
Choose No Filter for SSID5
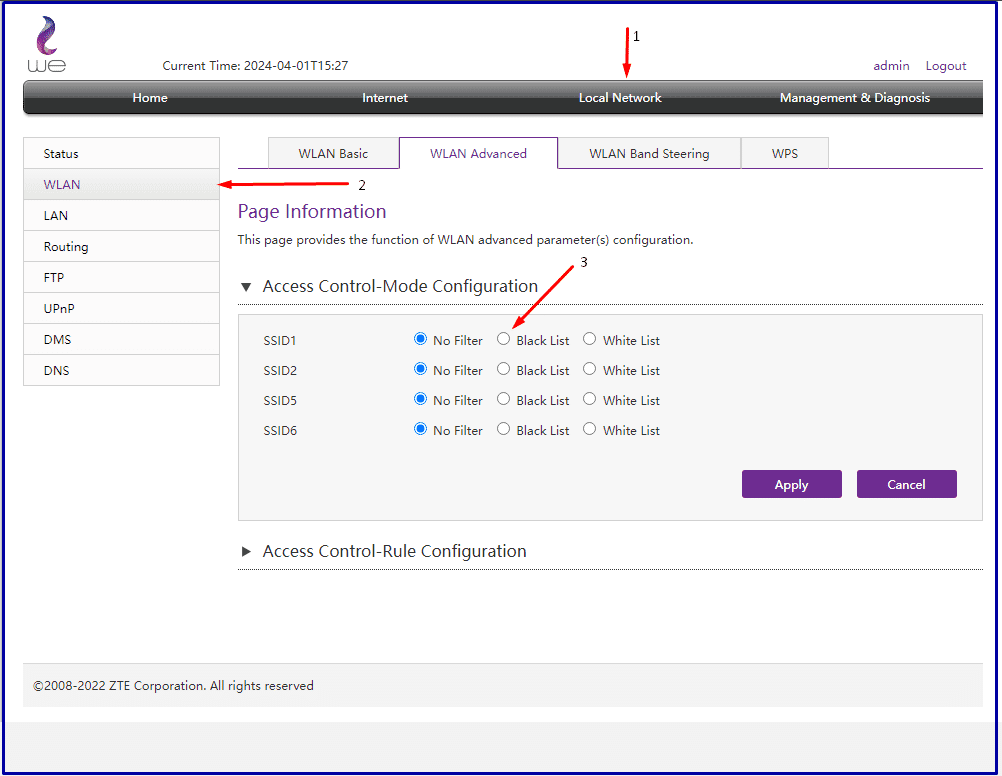[x=421, y=399]
